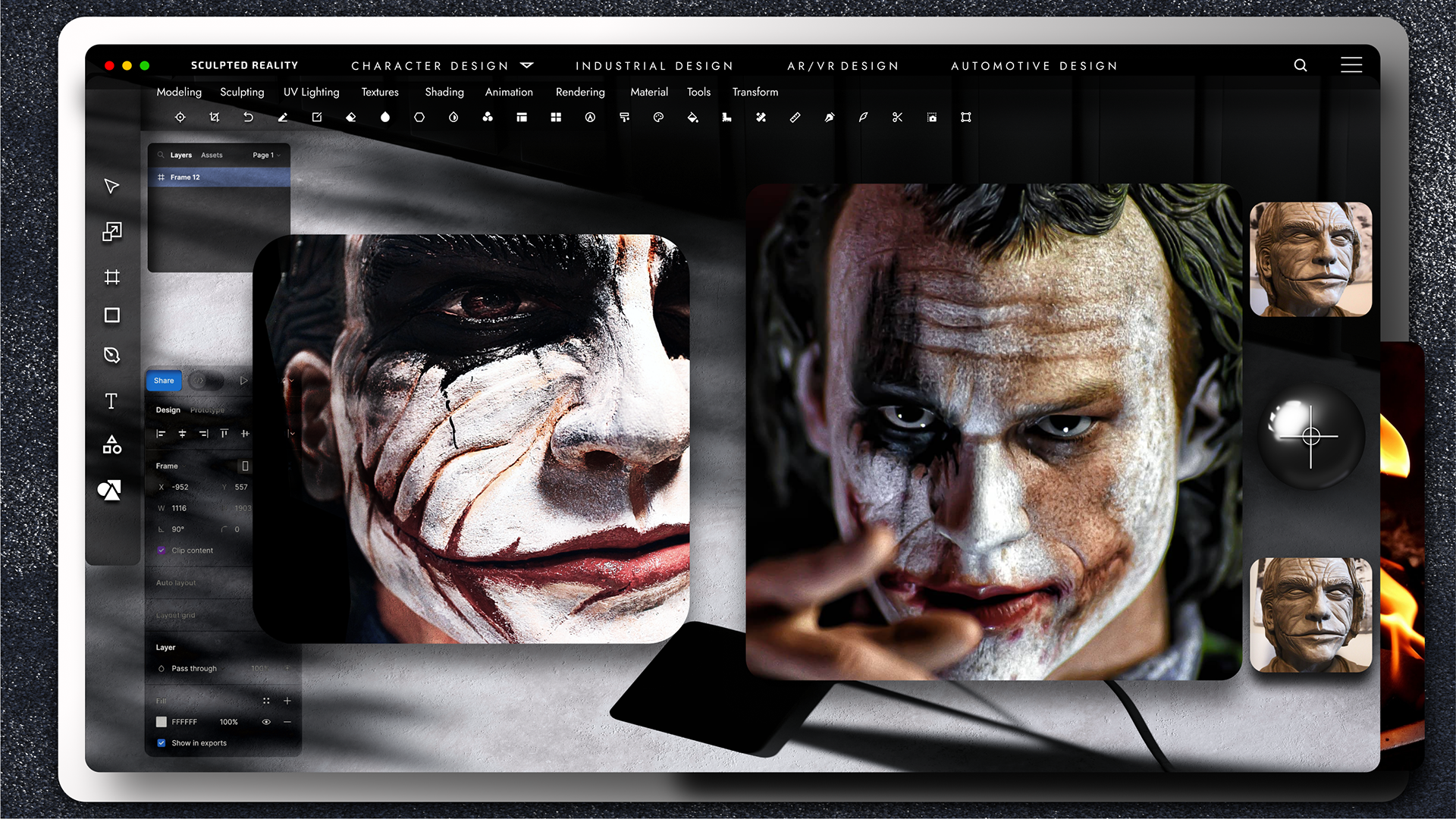Open the Pass through blend mode dropdown

click(x=194, y=669)
